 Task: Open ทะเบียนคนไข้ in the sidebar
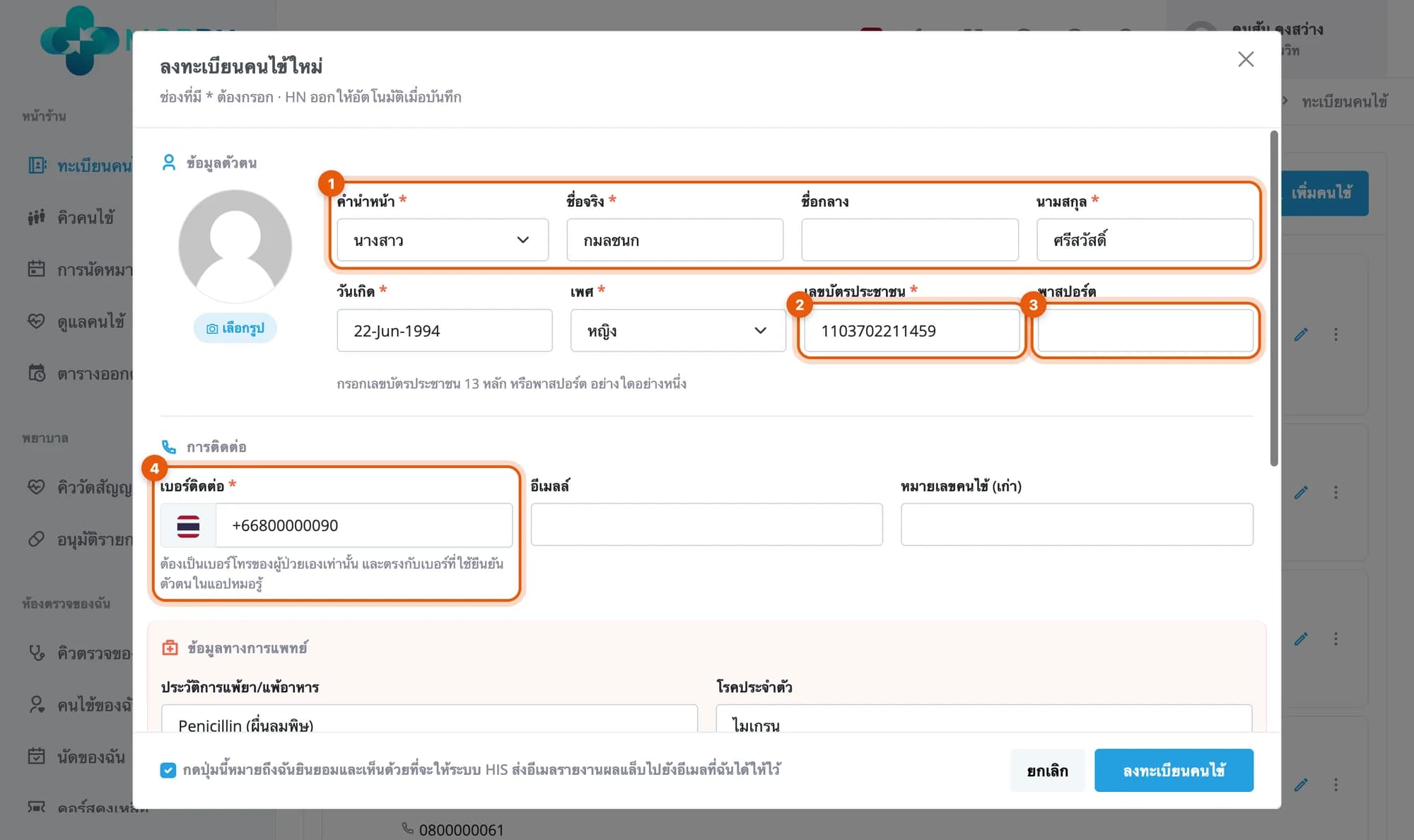tap(81, 165)
